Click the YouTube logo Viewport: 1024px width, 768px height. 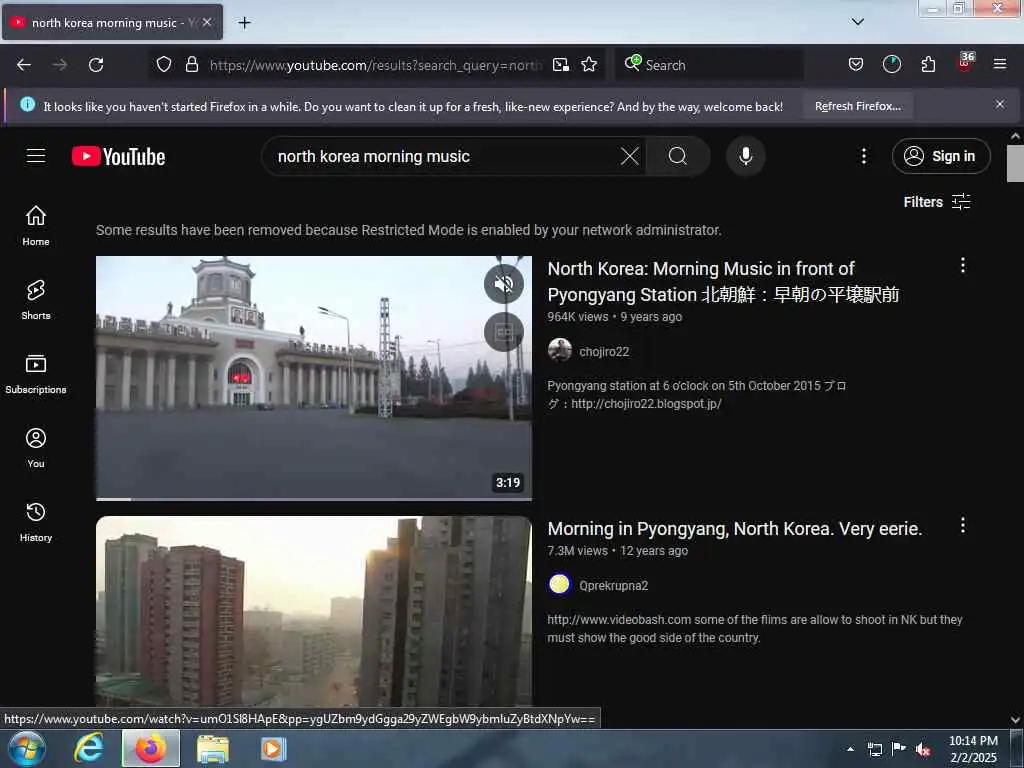coord(119,157)
